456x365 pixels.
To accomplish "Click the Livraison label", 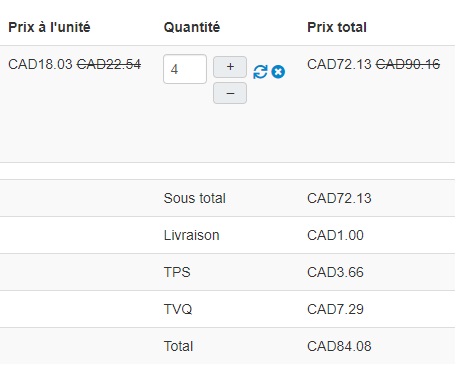I will [x=192, y=235].
